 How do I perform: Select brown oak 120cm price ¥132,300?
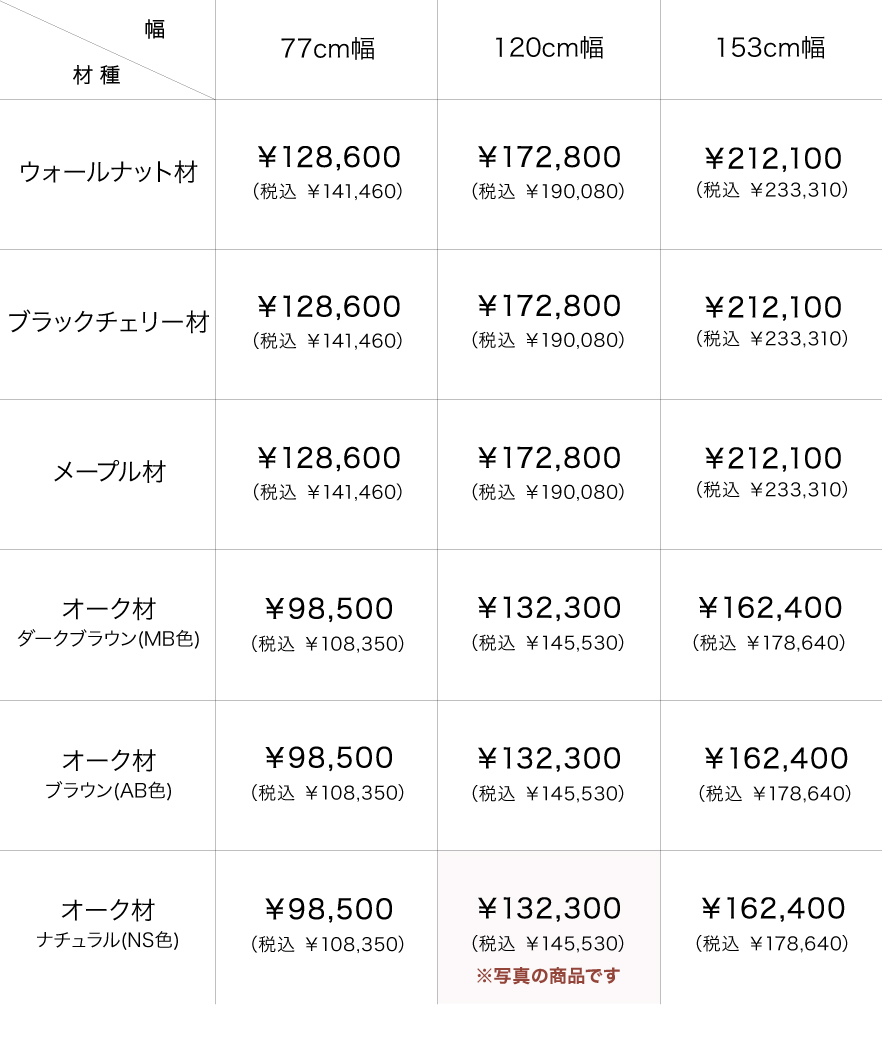[x=549, y=758]
